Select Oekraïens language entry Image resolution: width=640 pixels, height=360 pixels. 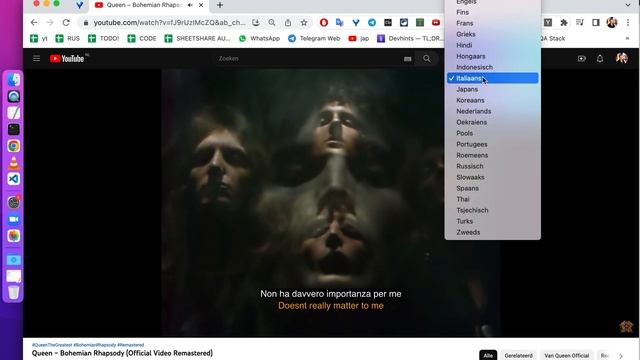pyautogui.click(x=492, y=122)
